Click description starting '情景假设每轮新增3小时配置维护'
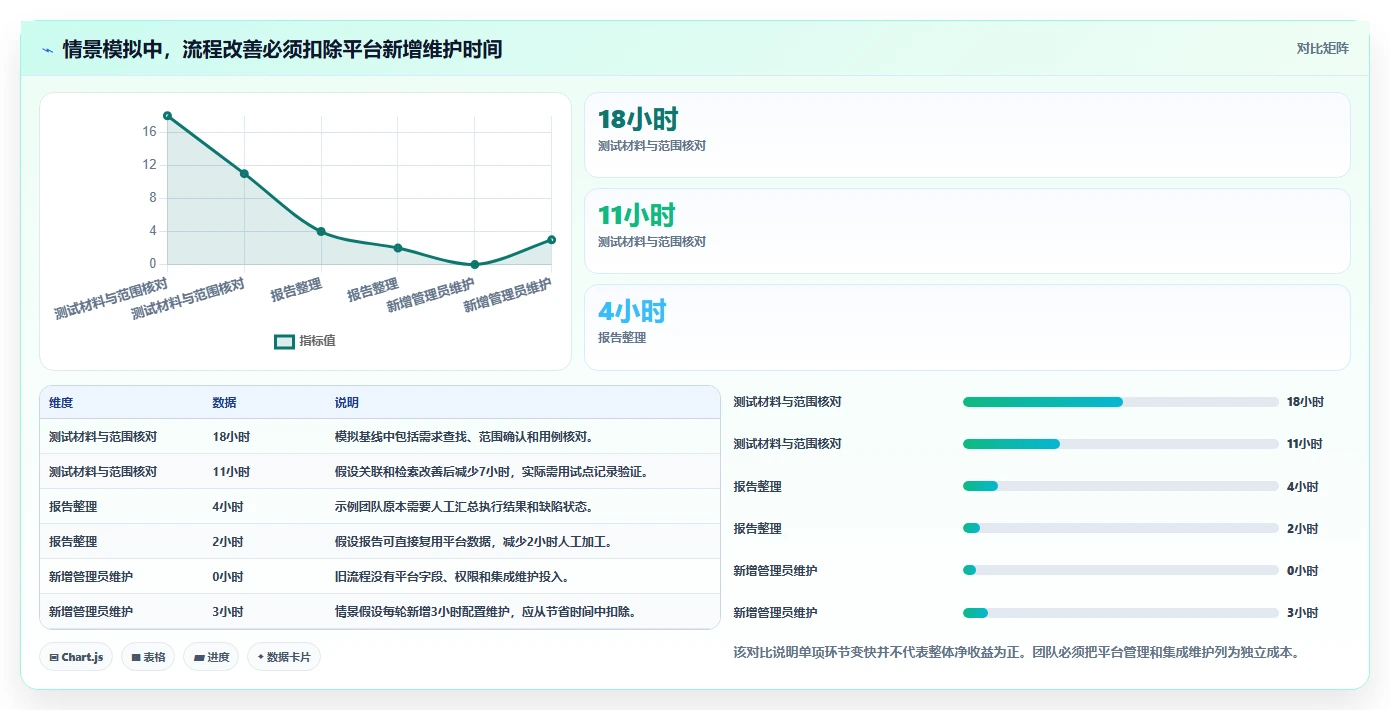The height and width of the screenshot is (710, 1390). coord(488,612)
